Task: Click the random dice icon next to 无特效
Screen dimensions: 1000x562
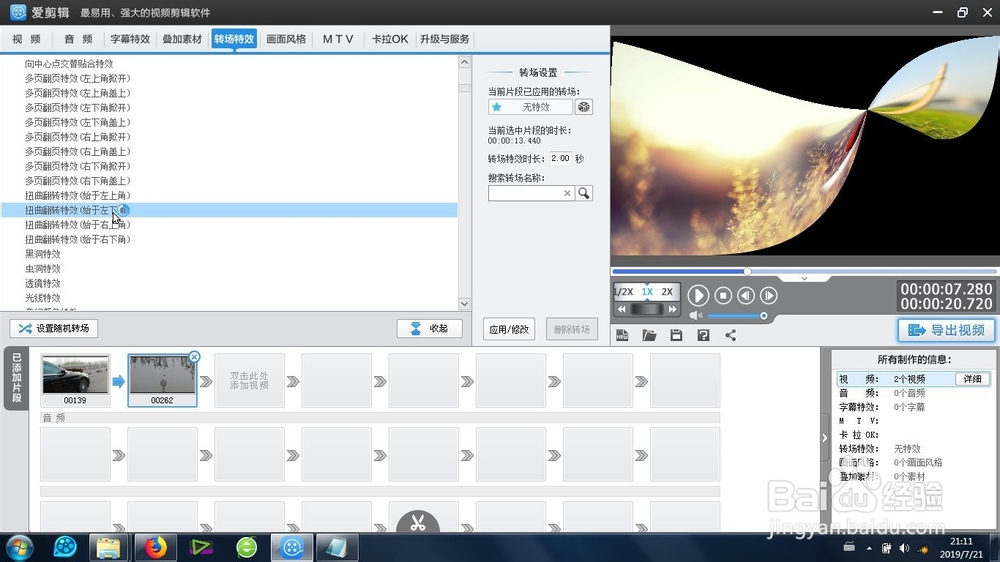Action: (584, 107)
